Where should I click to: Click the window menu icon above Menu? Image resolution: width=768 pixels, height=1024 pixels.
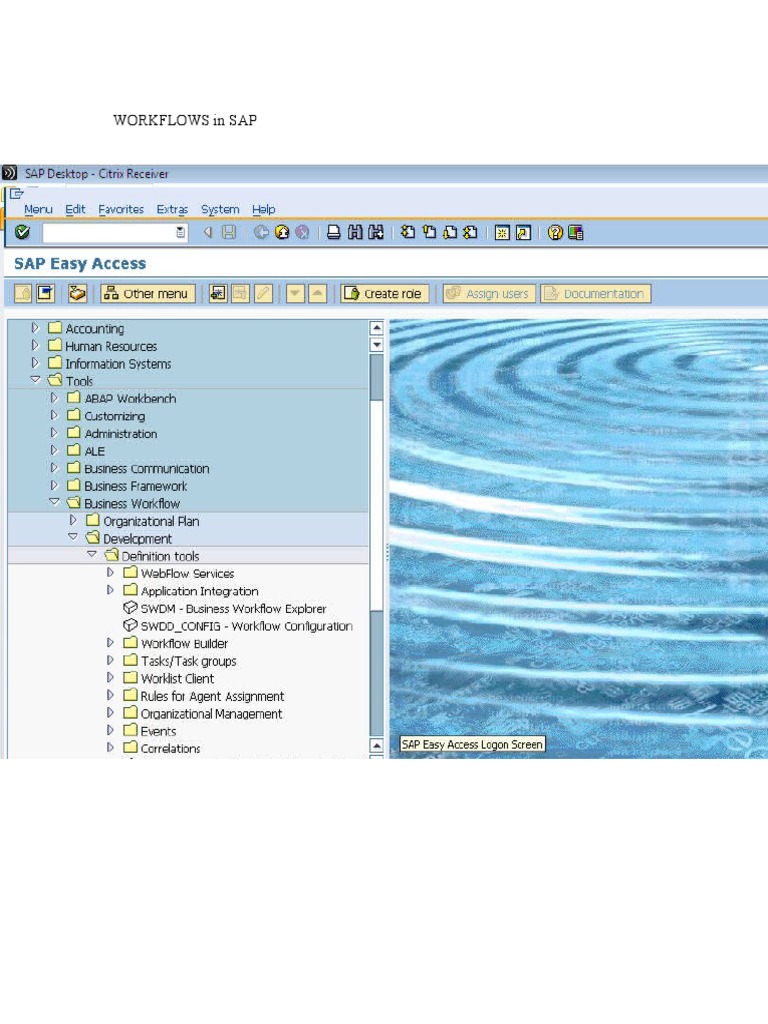point(16,193)
